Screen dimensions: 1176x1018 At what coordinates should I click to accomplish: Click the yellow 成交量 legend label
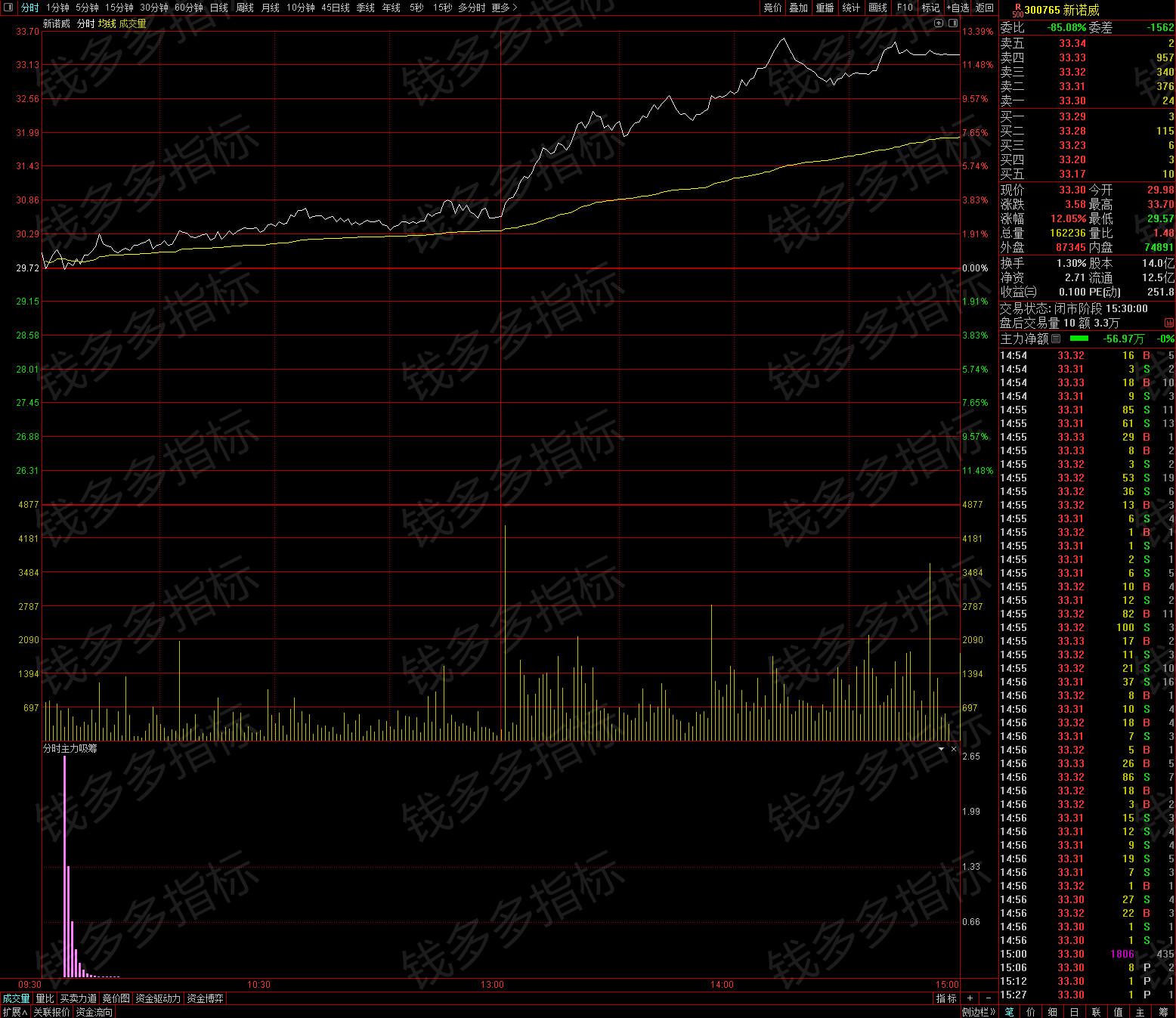coord(133,24)
